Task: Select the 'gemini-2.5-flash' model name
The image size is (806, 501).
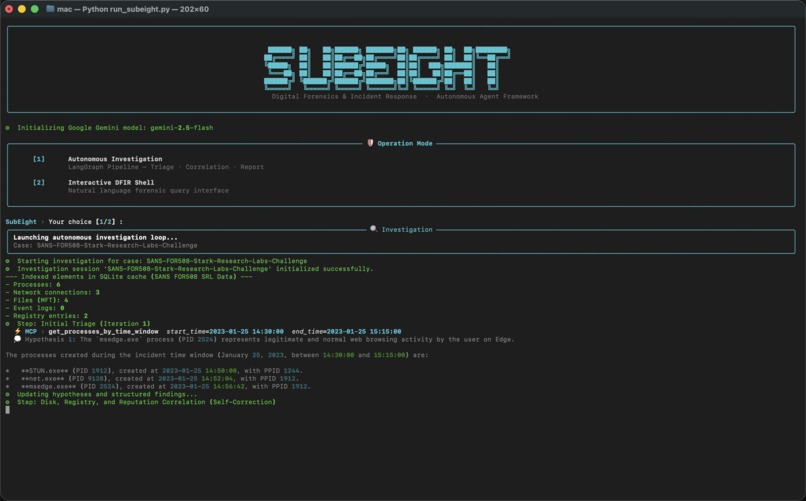Action: [181, 127]
